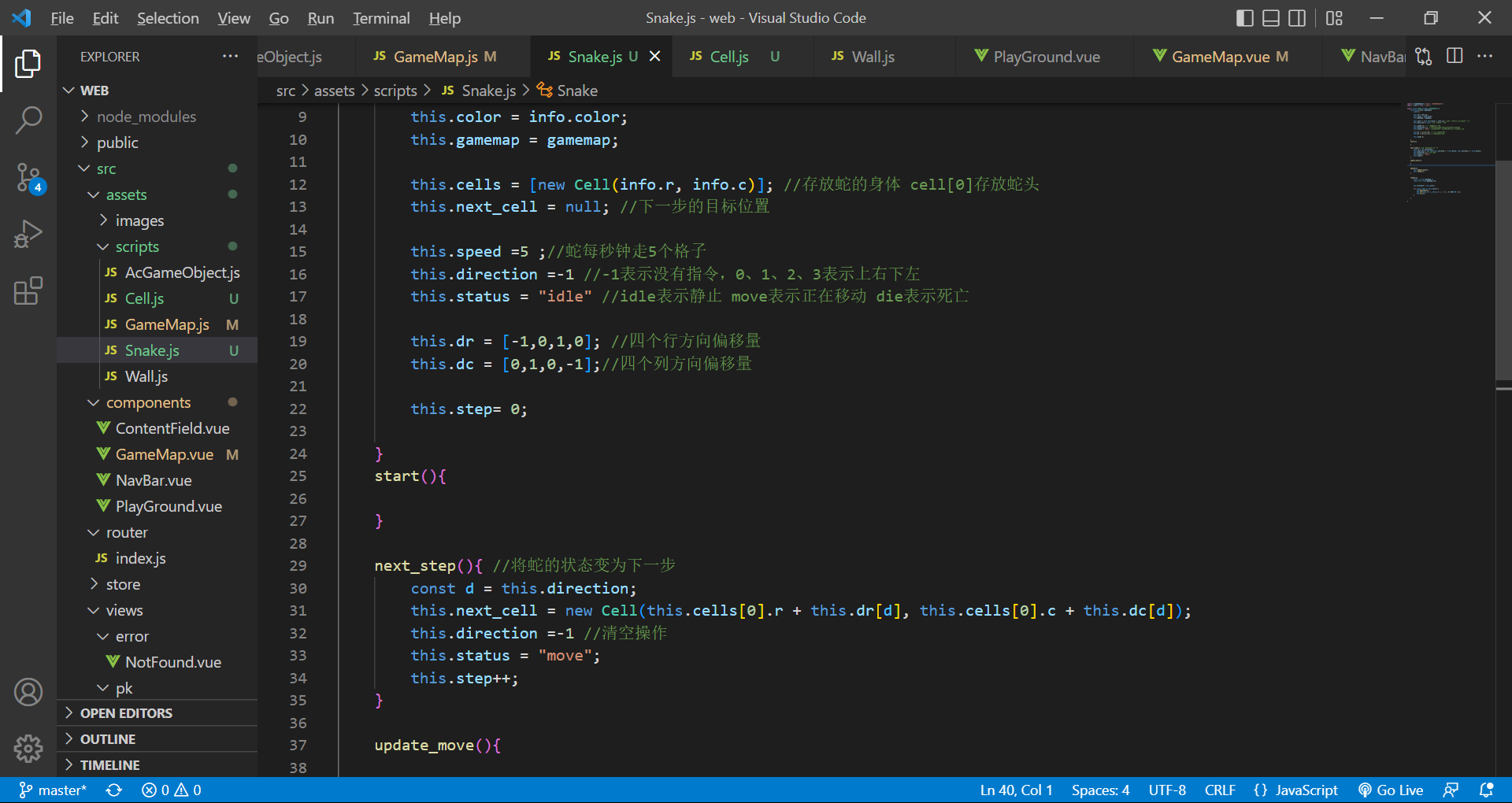This screenshot has height=803, width=1512.
Task: Synchronize changes icon in status bar
Action: pos(114,790)
